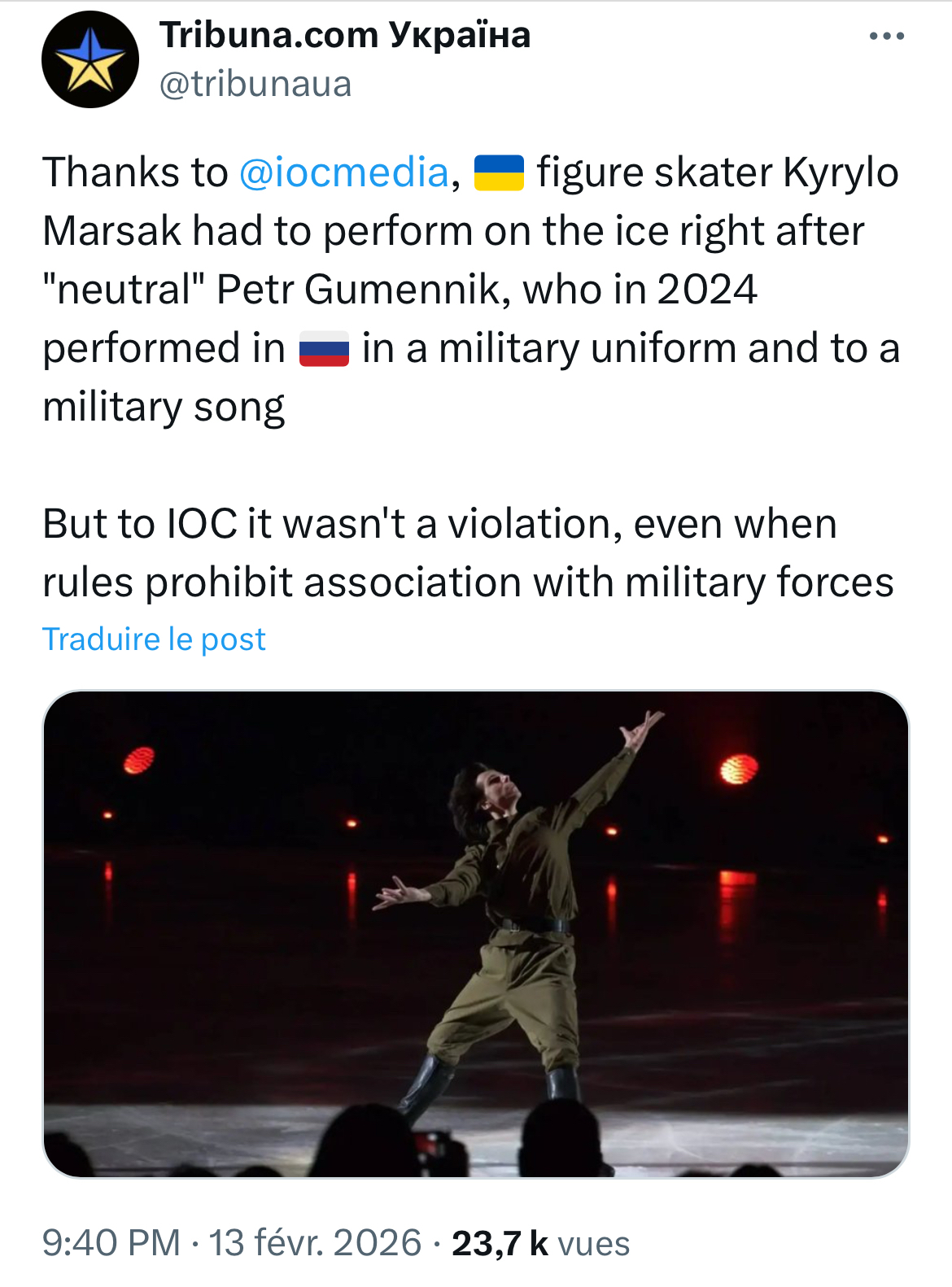Click the paragraph starting But to IOC
The image size is (952, 1287).
(468, 553)
